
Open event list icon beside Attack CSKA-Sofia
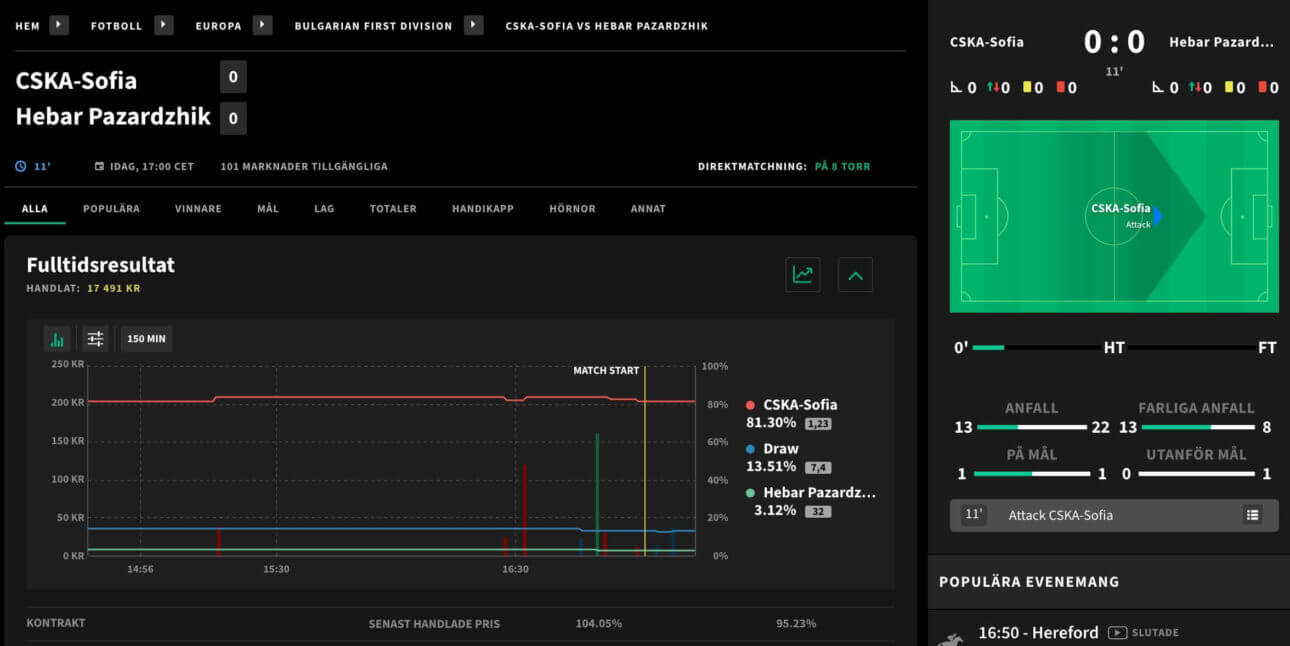1252,515
